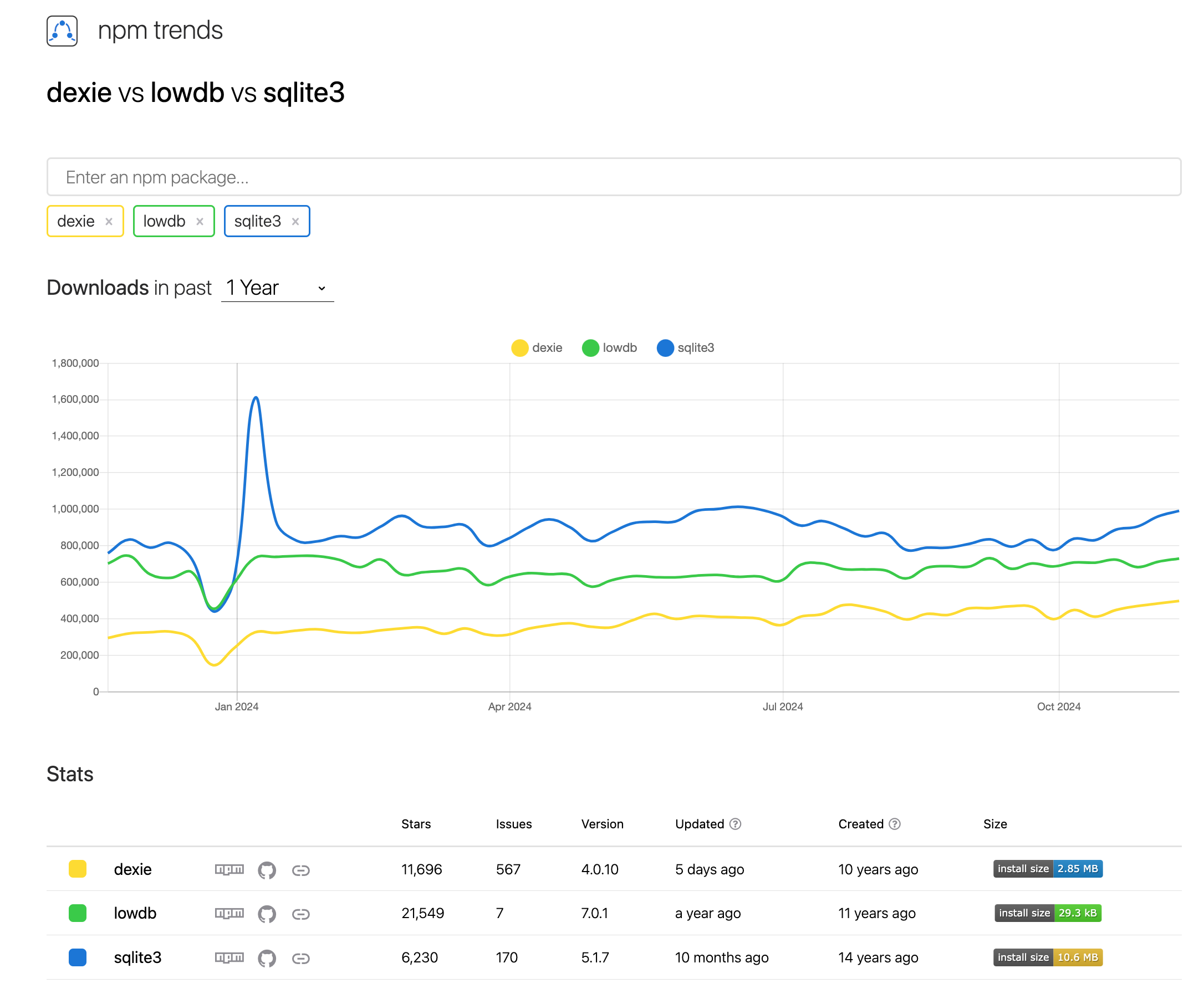
Task: Click the green lowdb color swatch
Action: [77, 913]
